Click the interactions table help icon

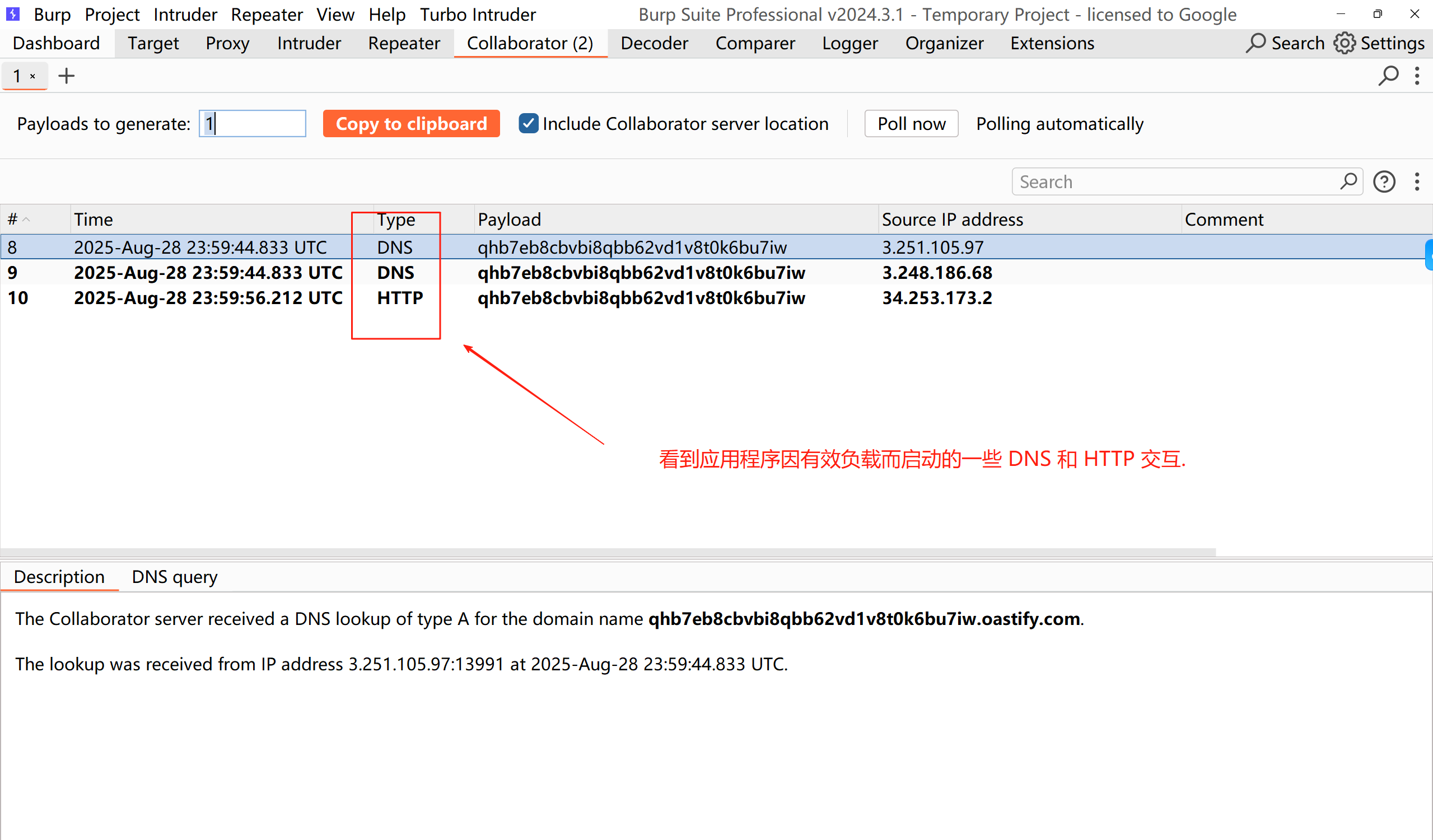tap(1384, 182)
